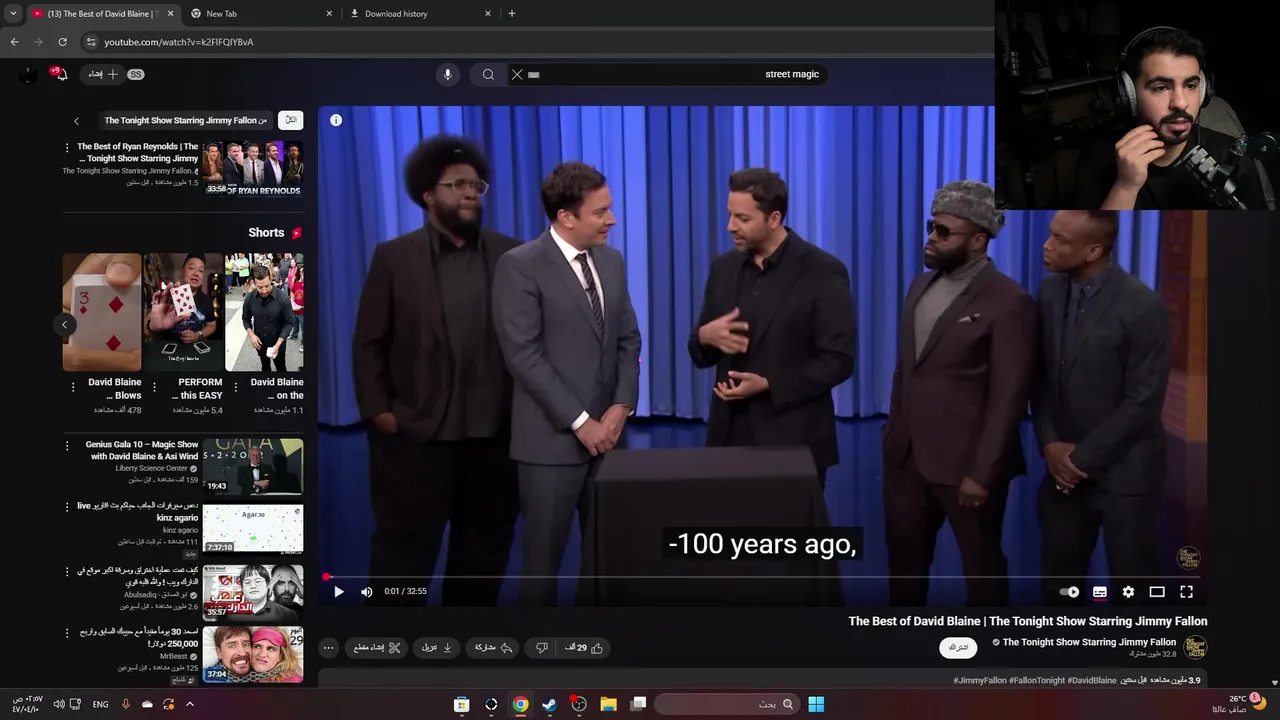
Task: Open options for 'David Blaine Blows' short
Action: (x=73, y=387)
